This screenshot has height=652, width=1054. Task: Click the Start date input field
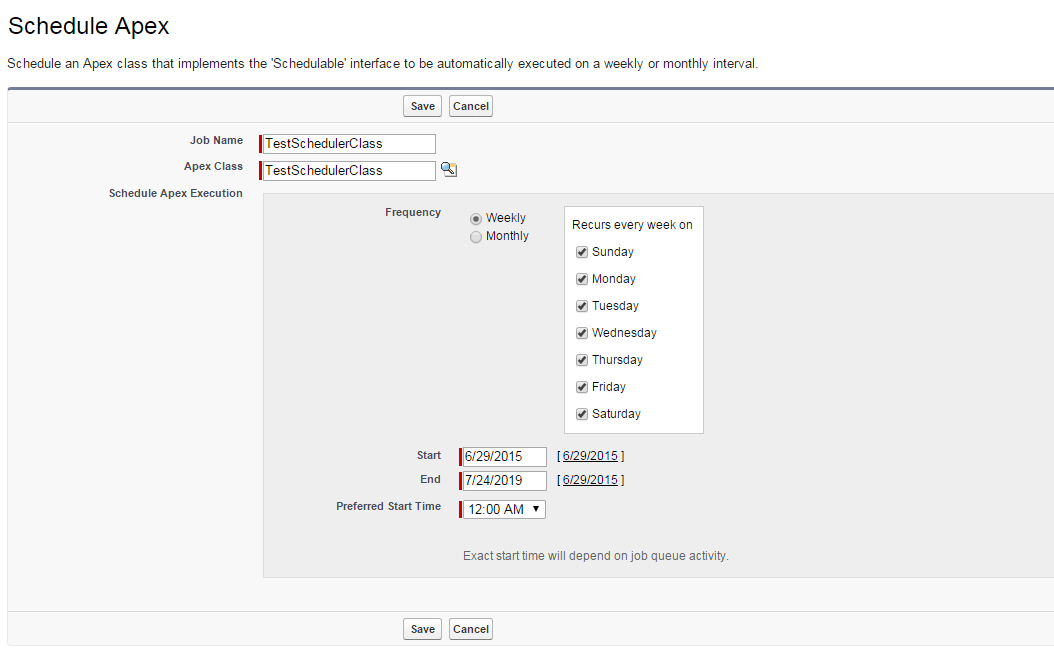pos(502,456)
